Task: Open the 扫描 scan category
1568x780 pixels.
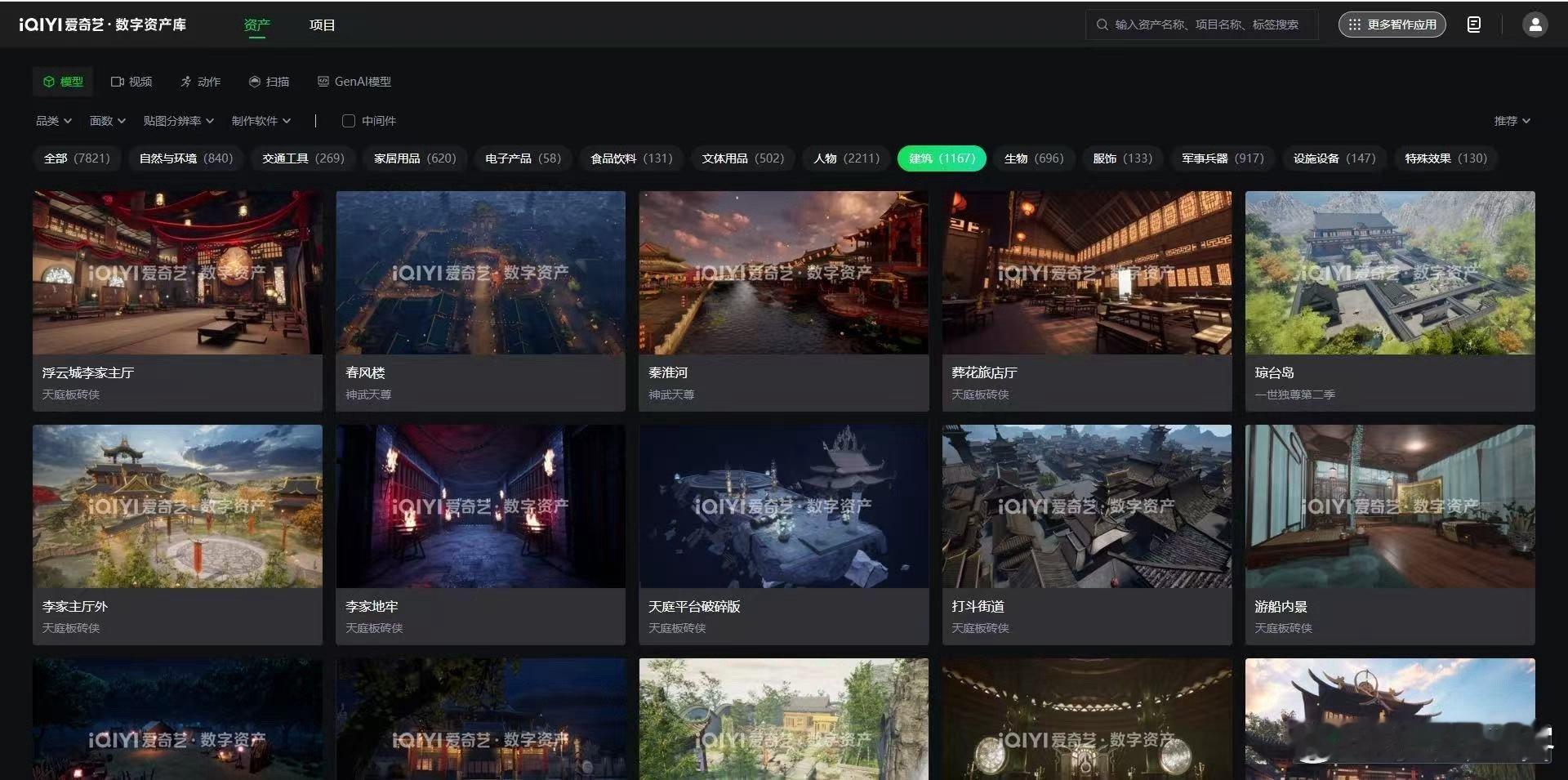Action: (x=269, y=82)
